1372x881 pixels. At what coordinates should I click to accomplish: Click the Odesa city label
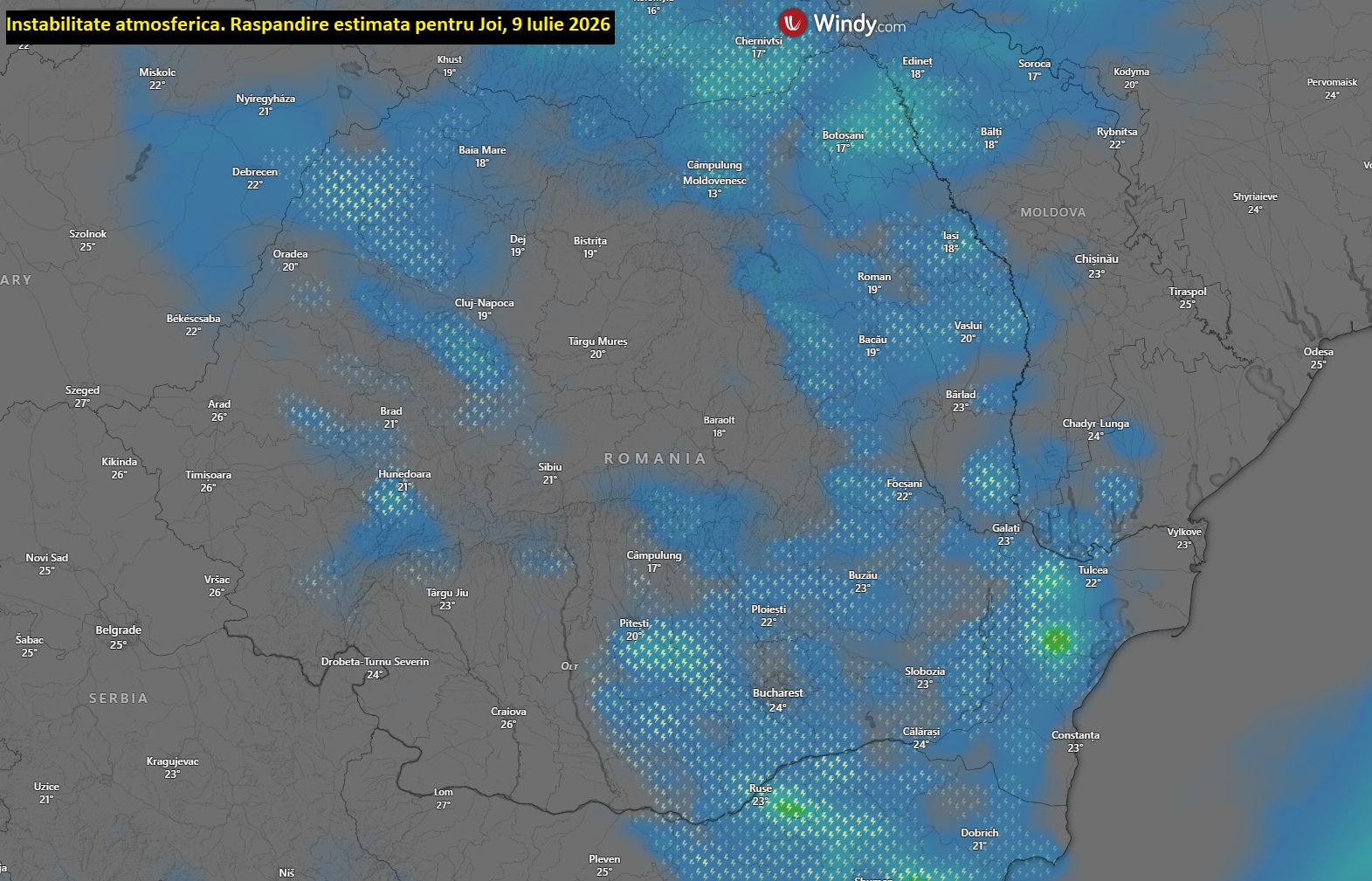[1318, 352]
